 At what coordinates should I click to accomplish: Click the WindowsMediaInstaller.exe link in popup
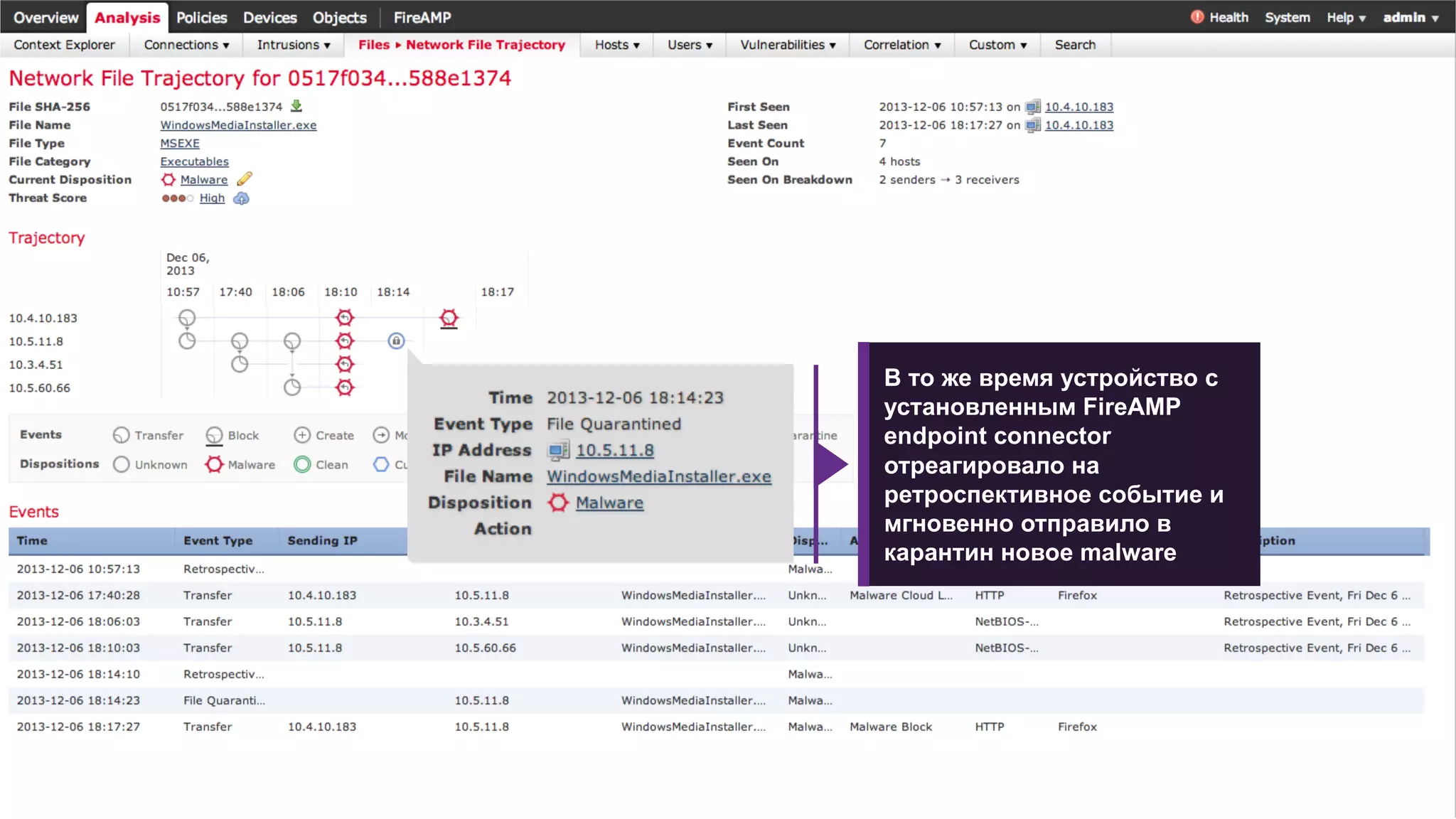click(x=658, y=476)
